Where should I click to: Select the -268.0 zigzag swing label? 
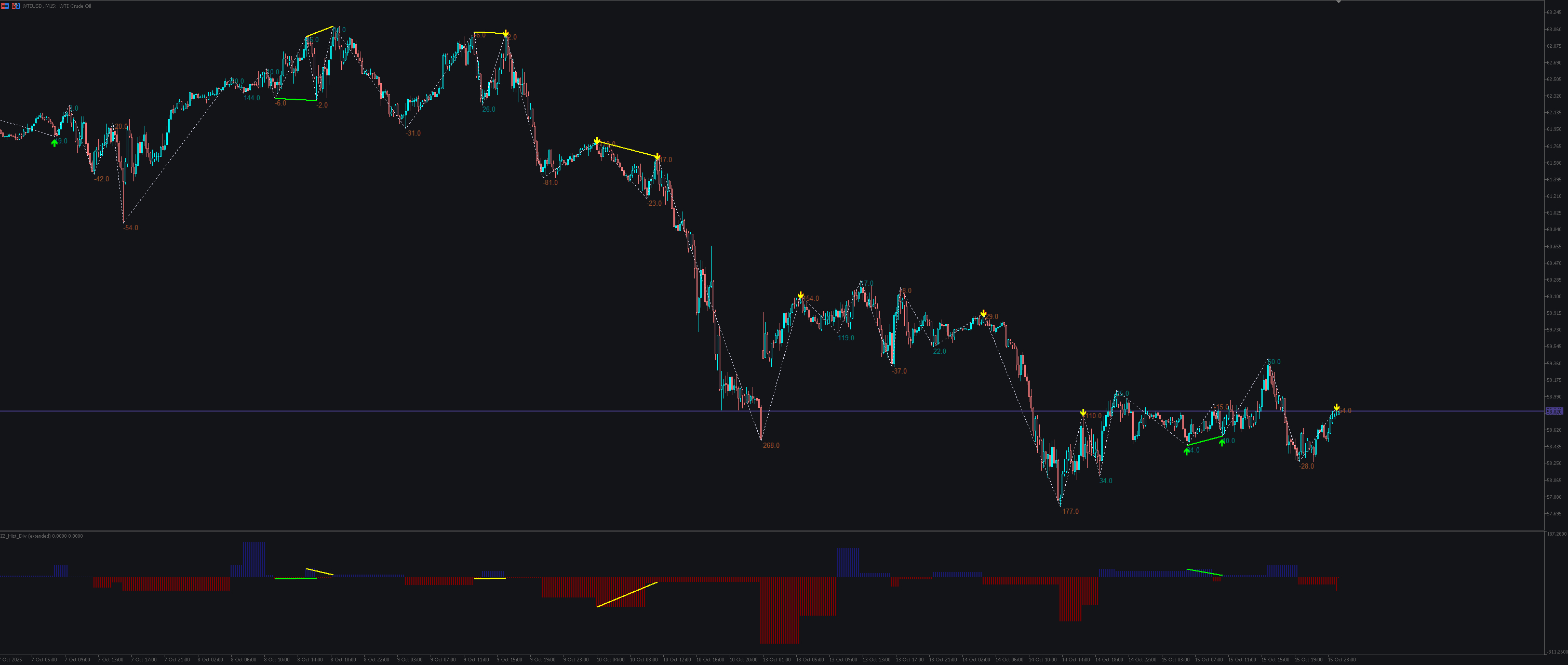coord(770,446)
